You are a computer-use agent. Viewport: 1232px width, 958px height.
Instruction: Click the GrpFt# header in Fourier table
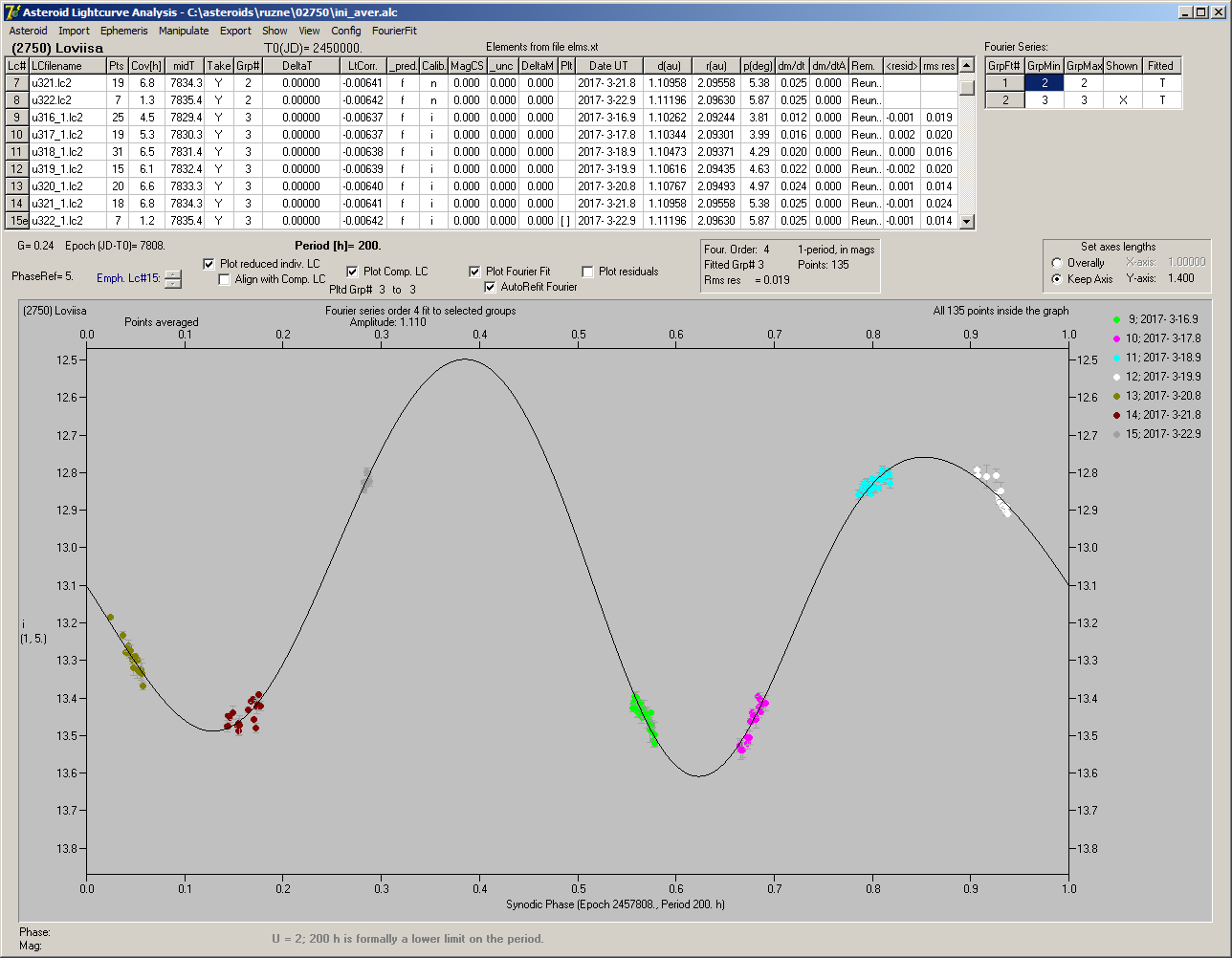click(1004, 66)
